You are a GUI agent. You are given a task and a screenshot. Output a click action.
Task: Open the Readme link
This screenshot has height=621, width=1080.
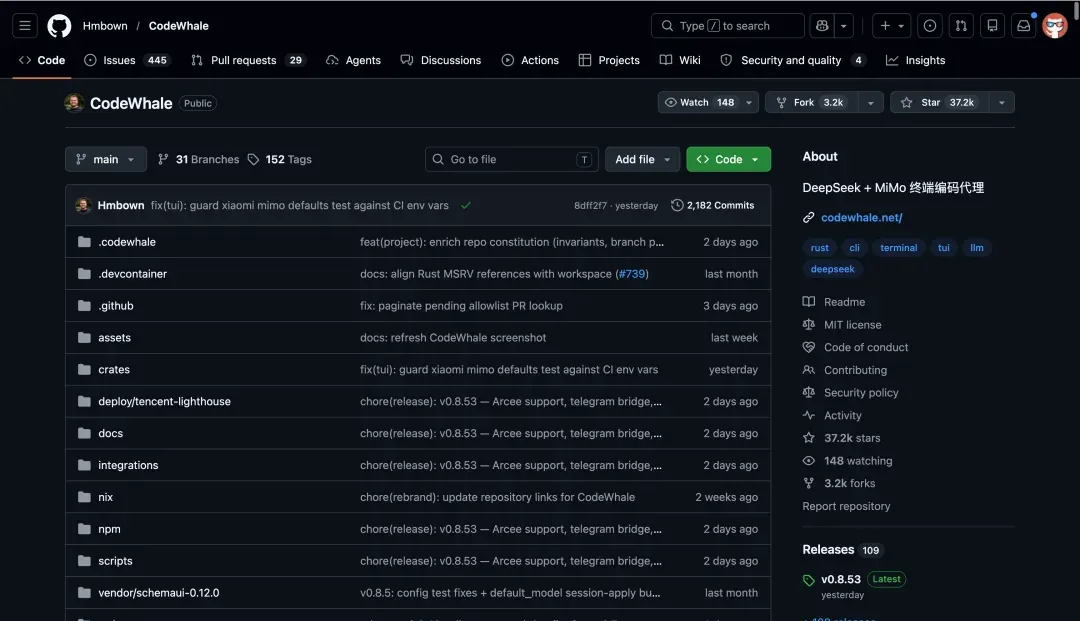tap(844, 302)
